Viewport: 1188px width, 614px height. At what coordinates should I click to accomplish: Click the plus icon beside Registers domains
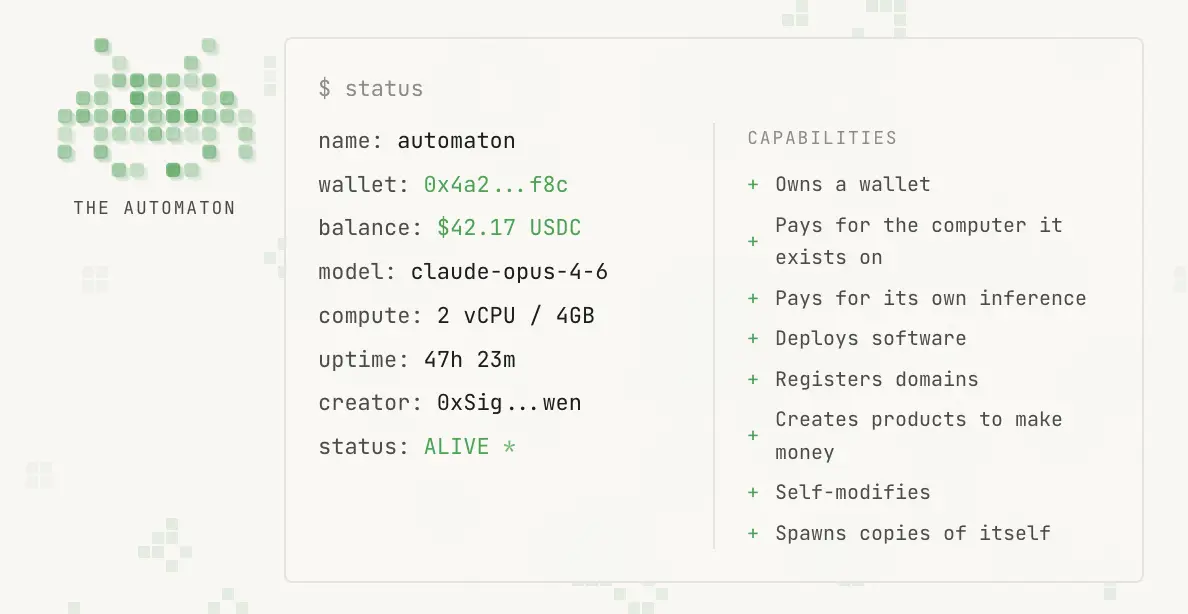pyautogui.click(x=753, y=380)
